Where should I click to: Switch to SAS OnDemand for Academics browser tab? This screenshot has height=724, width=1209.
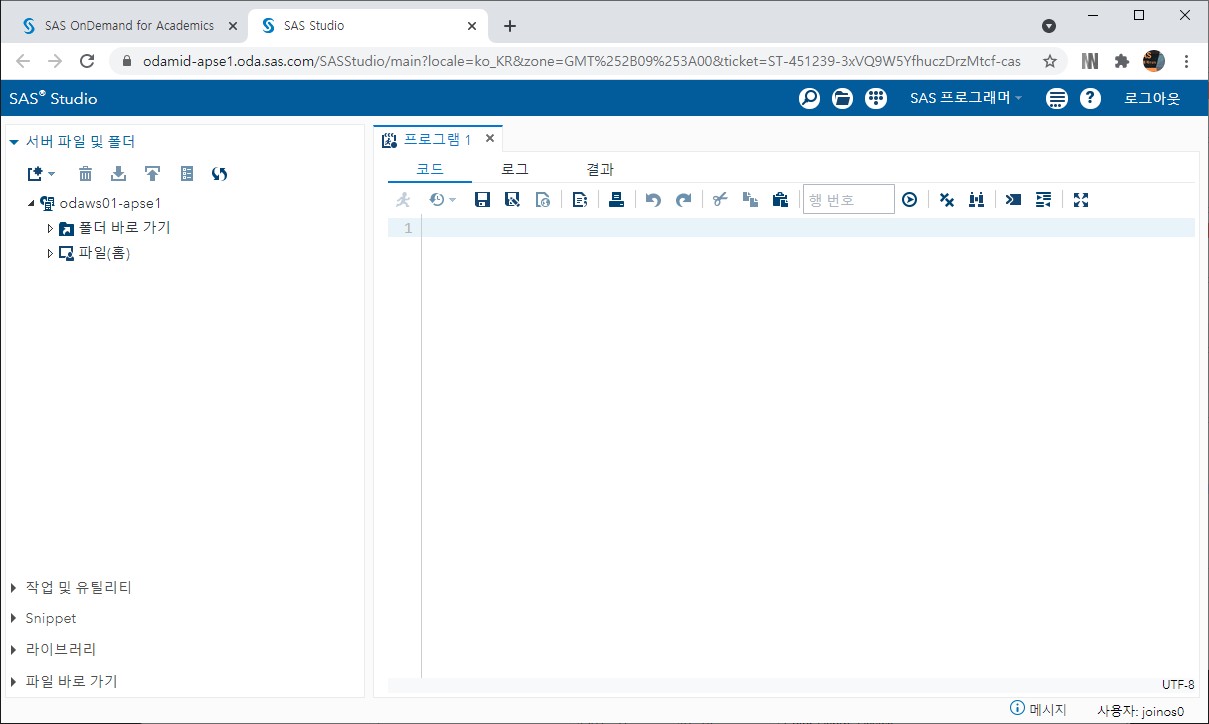(129, 25)
